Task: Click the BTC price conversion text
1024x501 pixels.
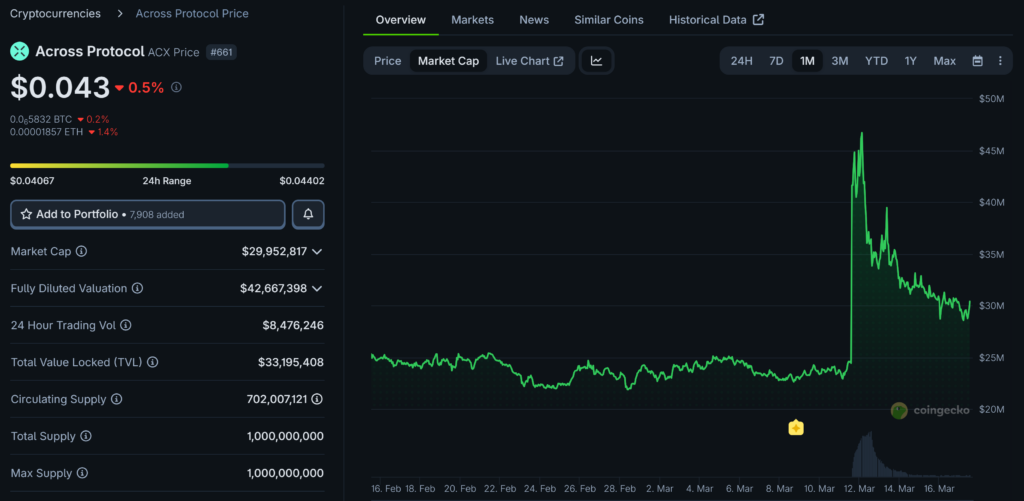Action: click(41, 120)
